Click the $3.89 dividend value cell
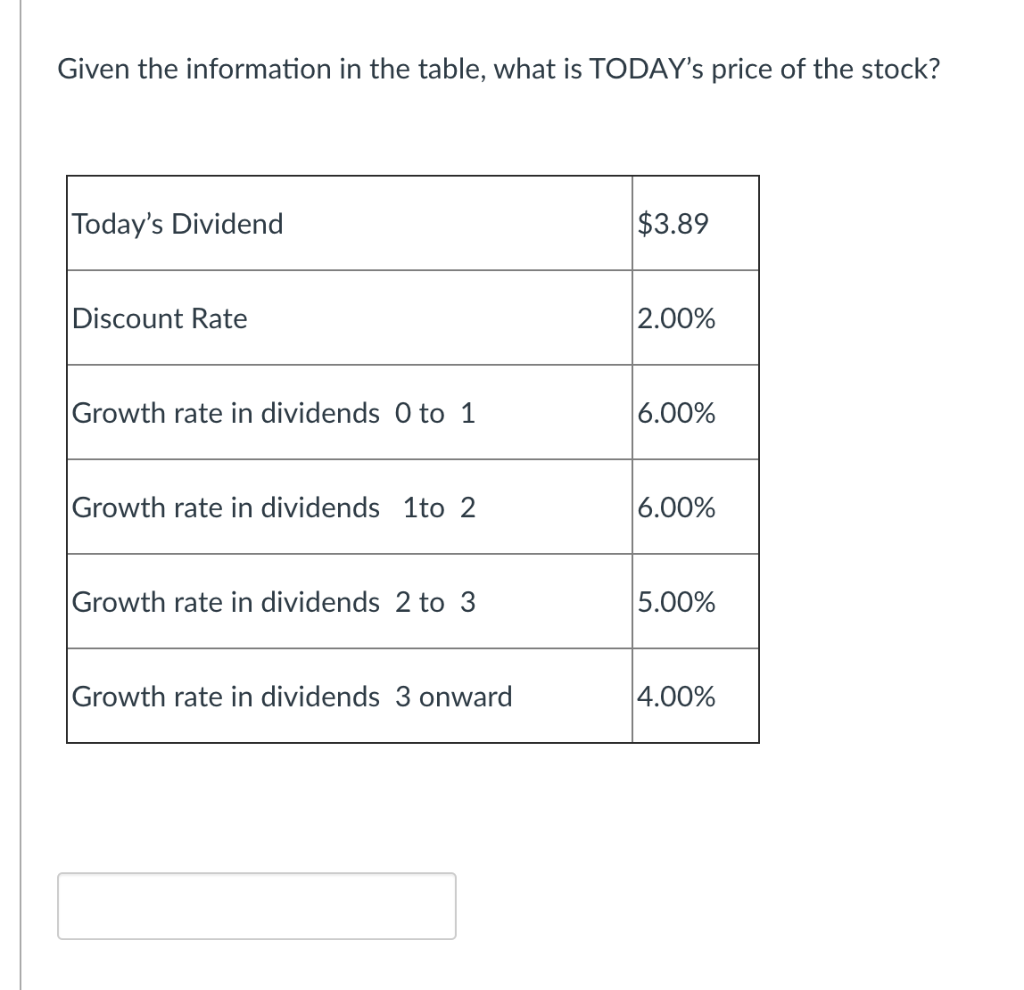 point(671,224)
